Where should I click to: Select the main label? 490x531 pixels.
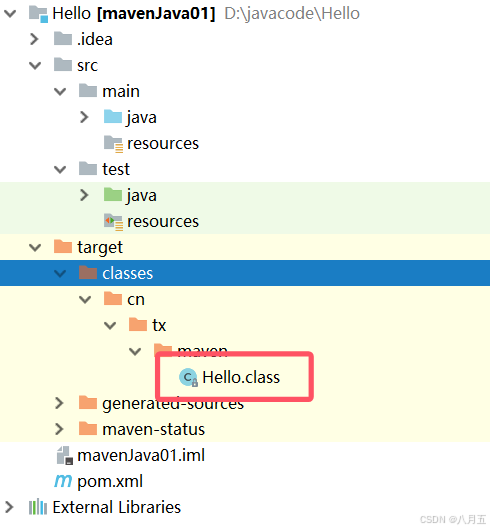pyautogui.click(x=121, y=91)
